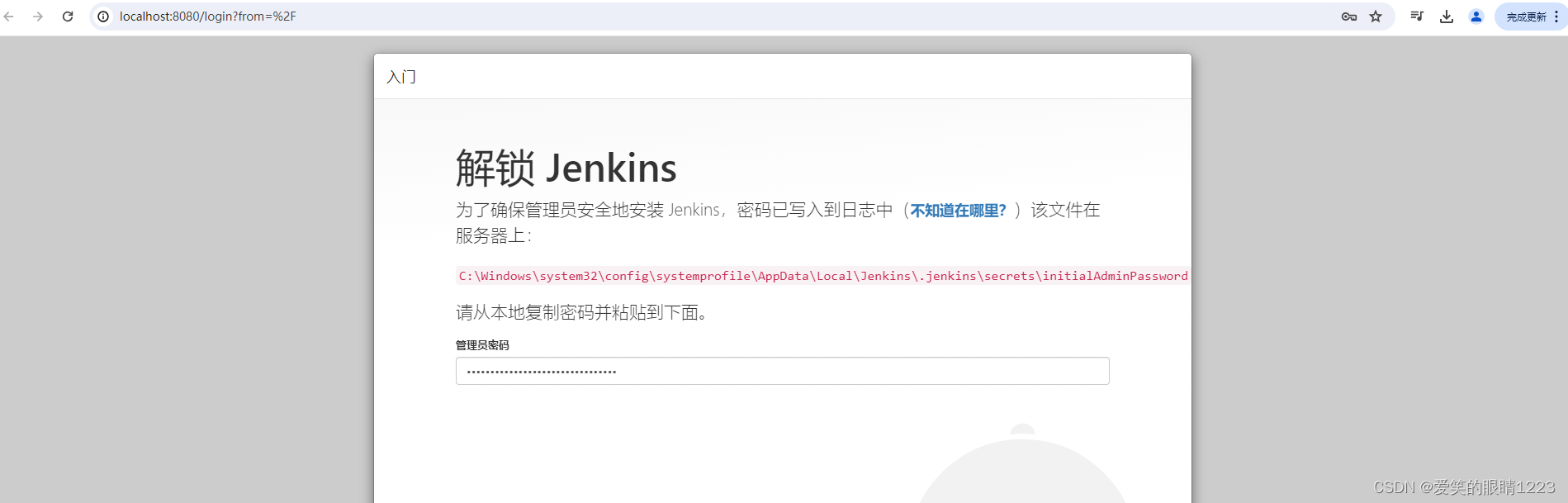Open the 不知道在哪里? help link
This screenshot has height=503, width=1568.
[959, 211]
